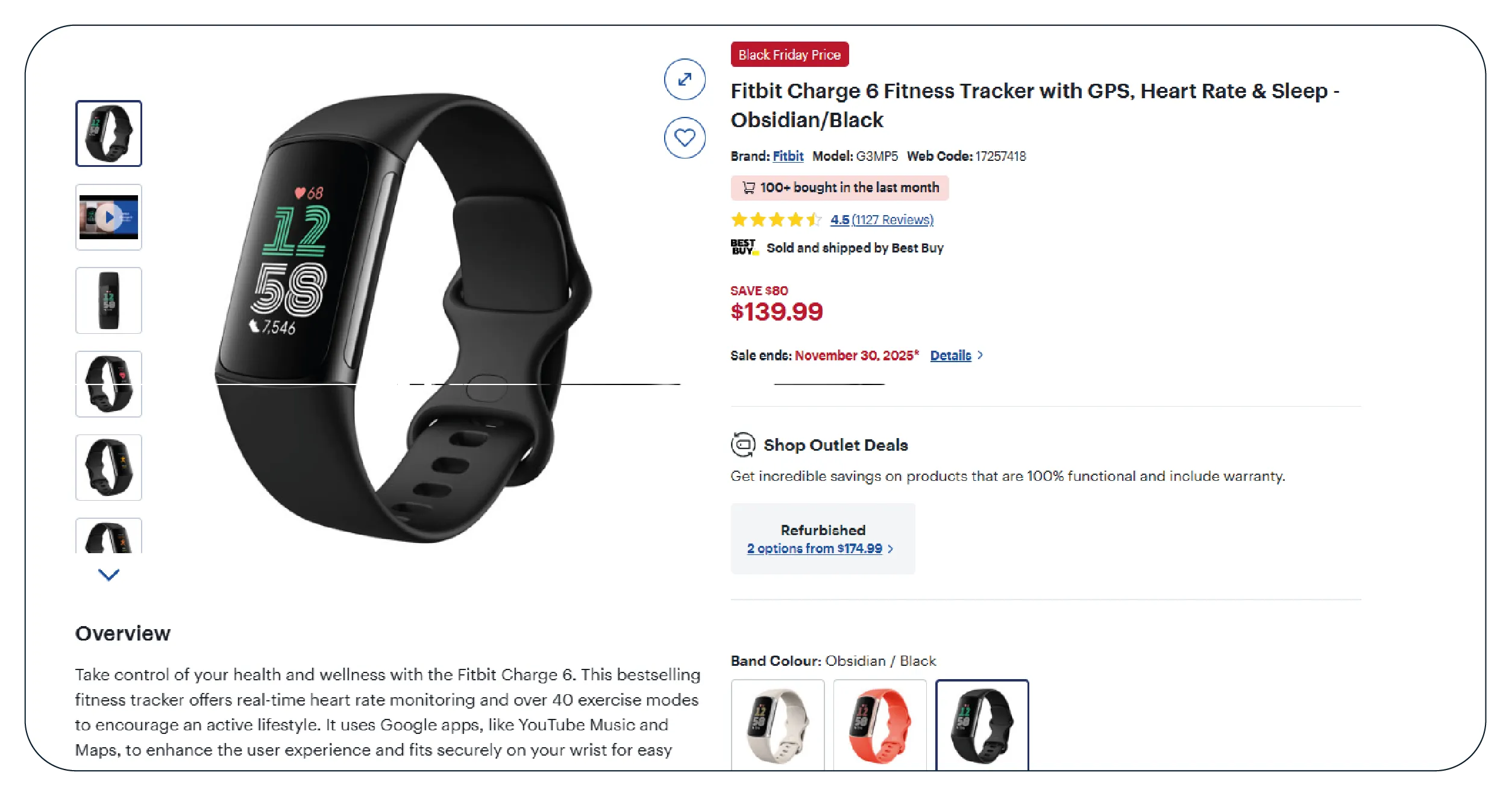Image resolution: width=1512 pixels, height=796 pixels.
Task: Play the product video thumbnail
Action: point(108,217)
